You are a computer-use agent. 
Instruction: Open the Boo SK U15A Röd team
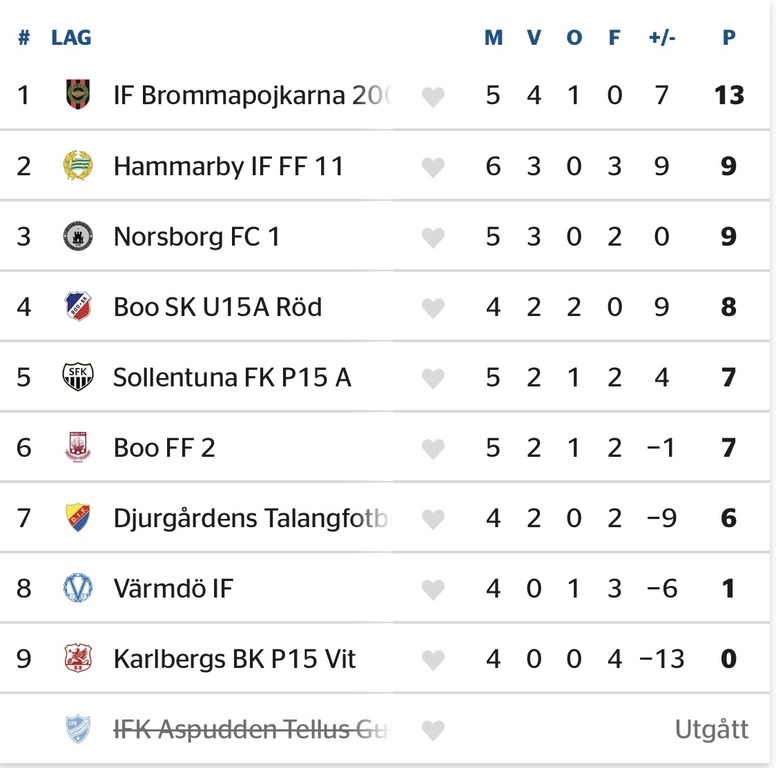coord(217,307)
